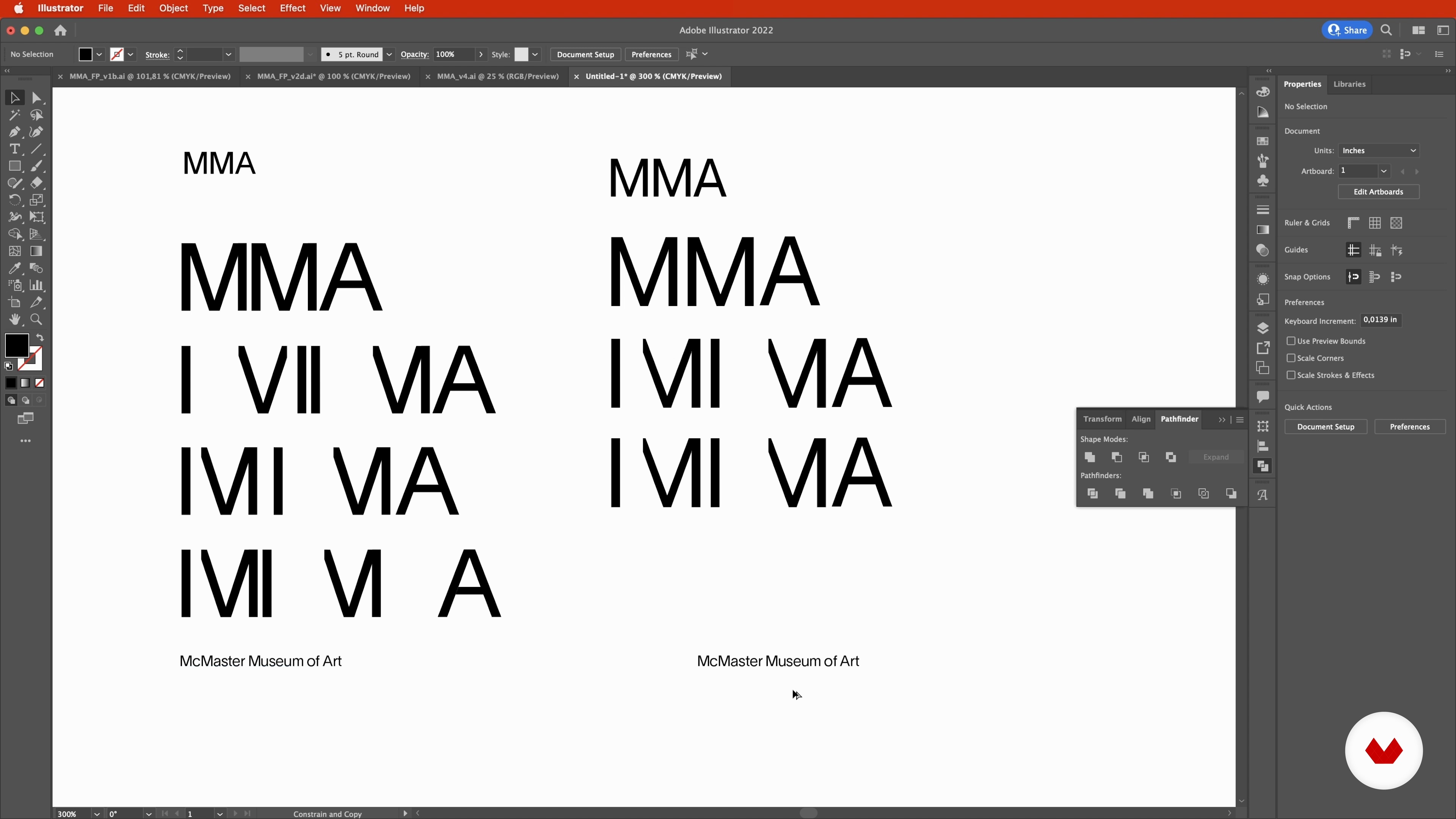The image size is (1456, 819).
Task: Select the Type tool
Action: click(x=15, y=149)
